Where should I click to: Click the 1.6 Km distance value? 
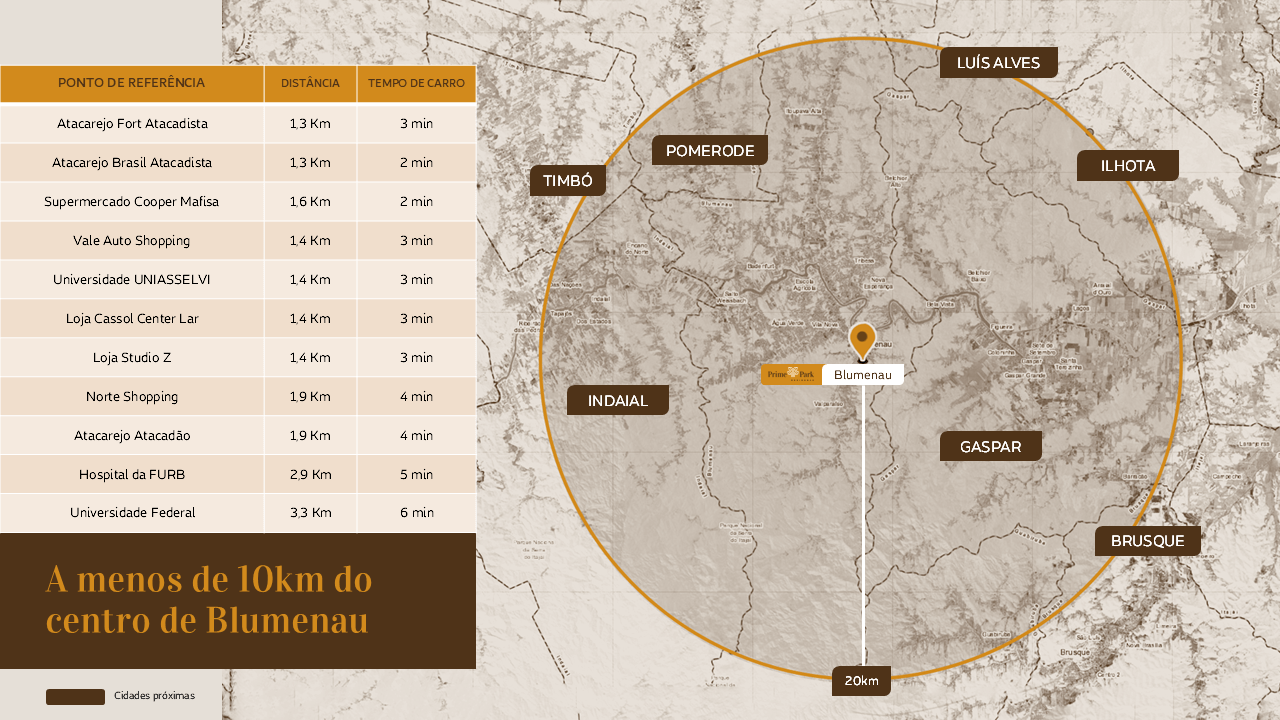pos(310,202)
